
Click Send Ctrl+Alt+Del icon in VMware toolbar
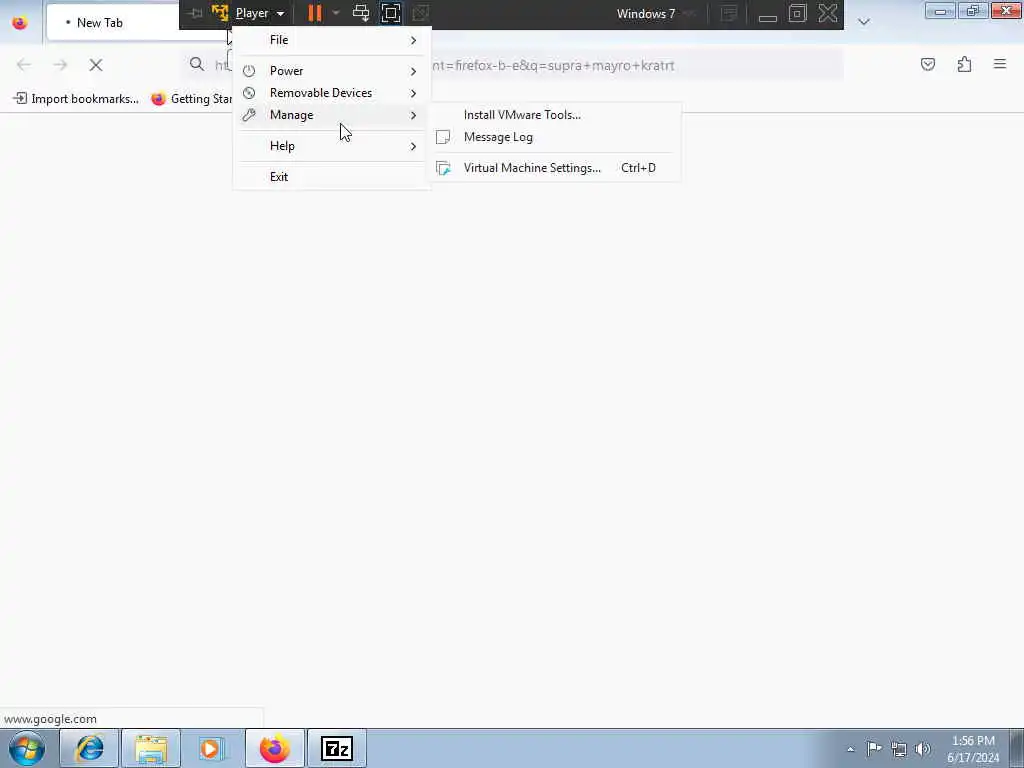pyautogui.click(x=360, y=13)
